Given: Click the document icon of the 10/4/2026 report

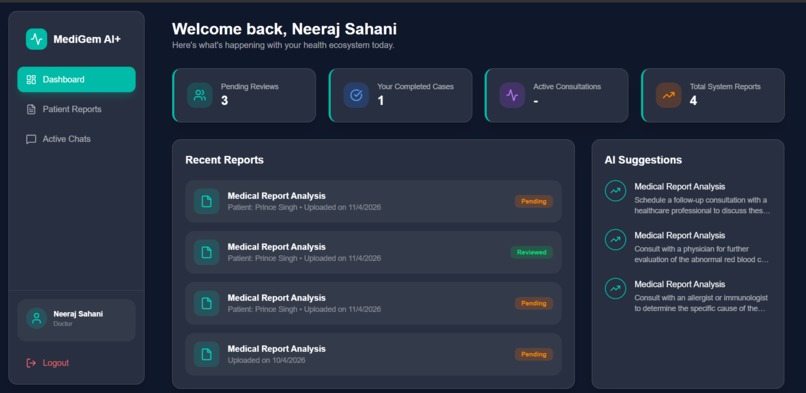Looking at the screenshot, I should coord(207,354).
